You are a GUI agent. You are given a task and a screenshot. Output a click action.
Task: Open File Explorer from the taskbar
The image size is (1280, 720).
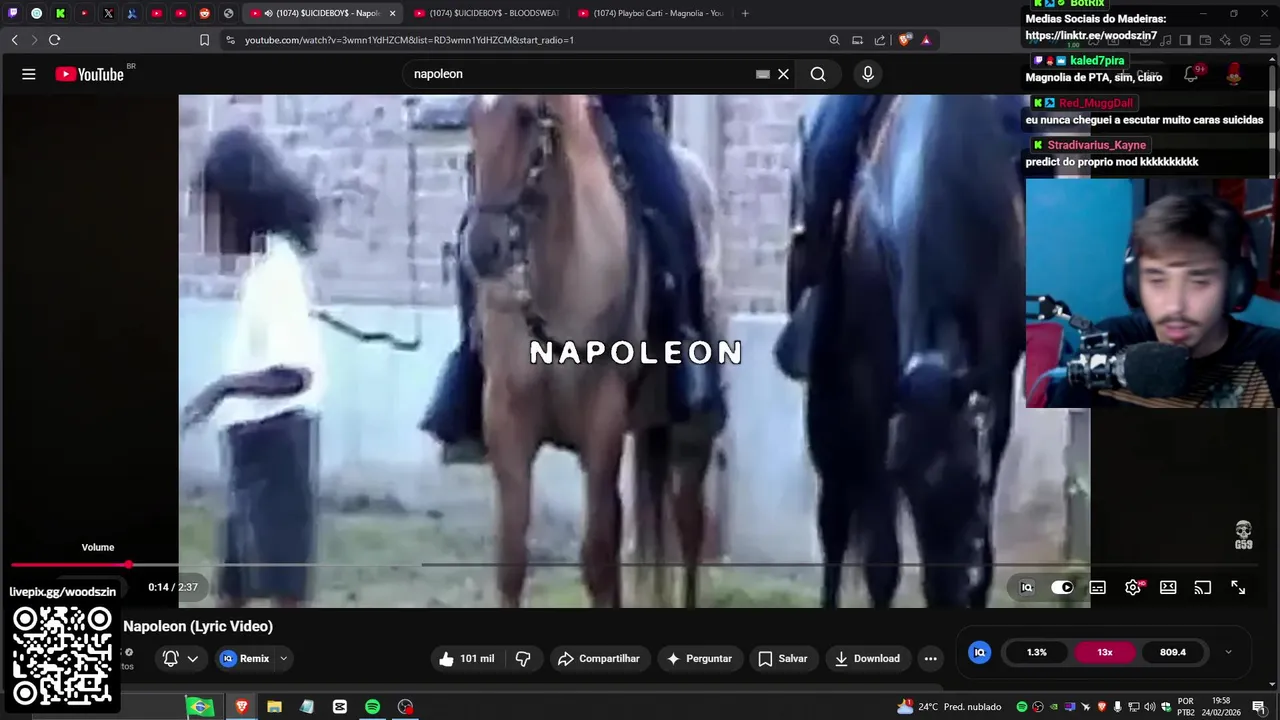274,707
